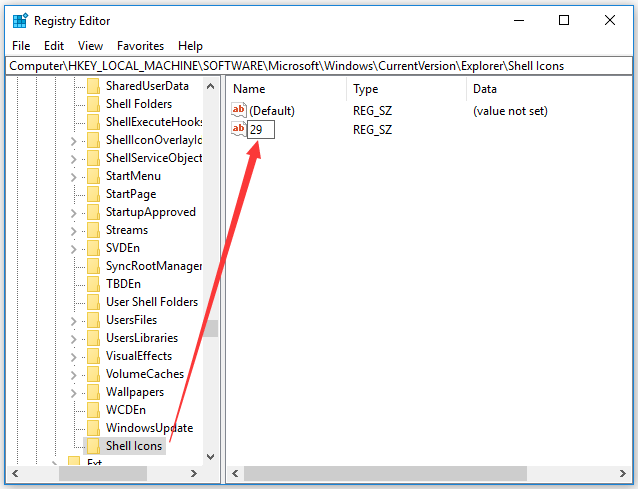
Task: Select the User Shell Folders folder icon
Action: [x=94, y=302]
